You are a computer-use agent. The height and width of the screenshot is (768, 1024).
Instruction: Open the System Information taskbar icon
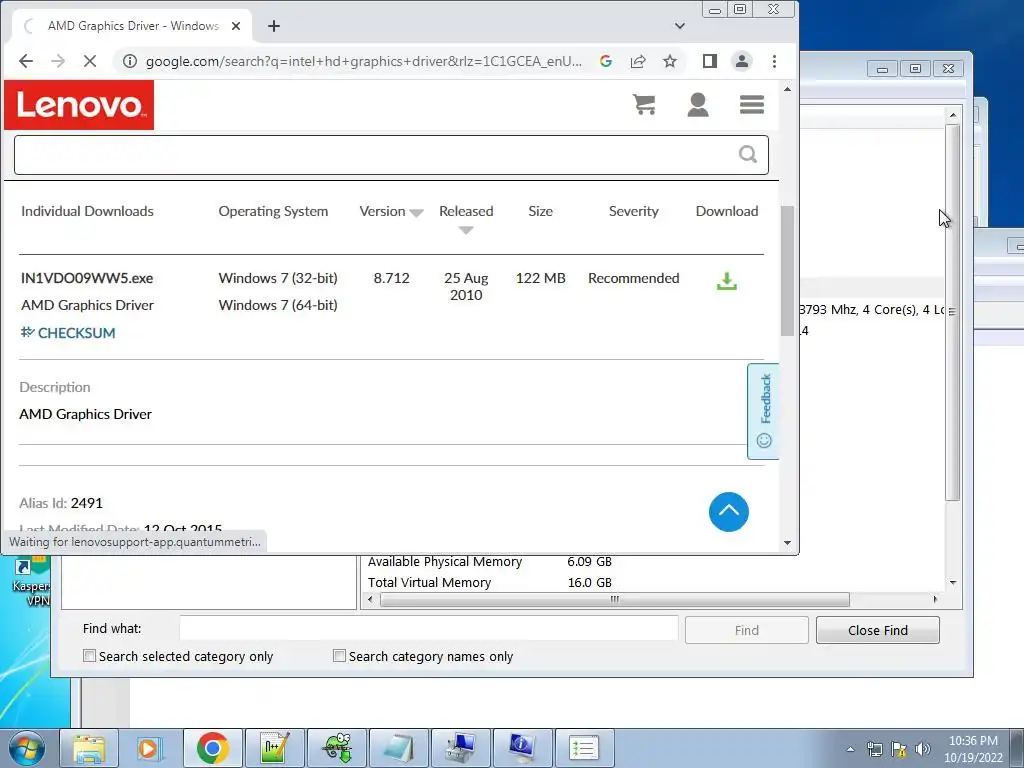click(x=522, y=748)
